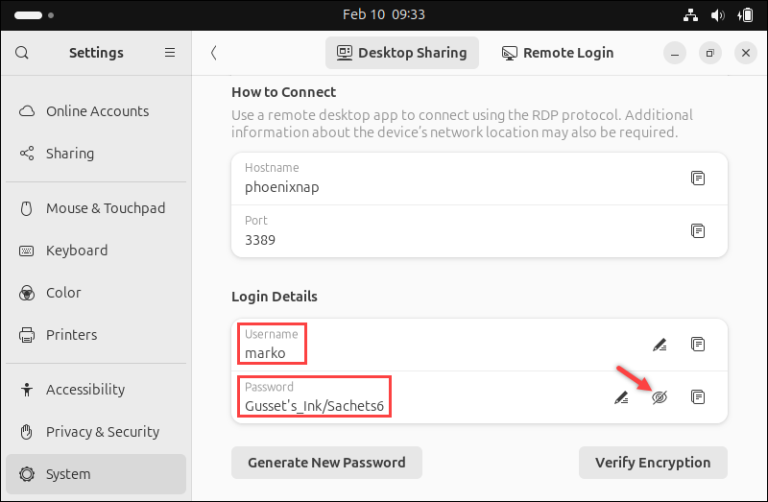Go back with the header arrow

213,53
